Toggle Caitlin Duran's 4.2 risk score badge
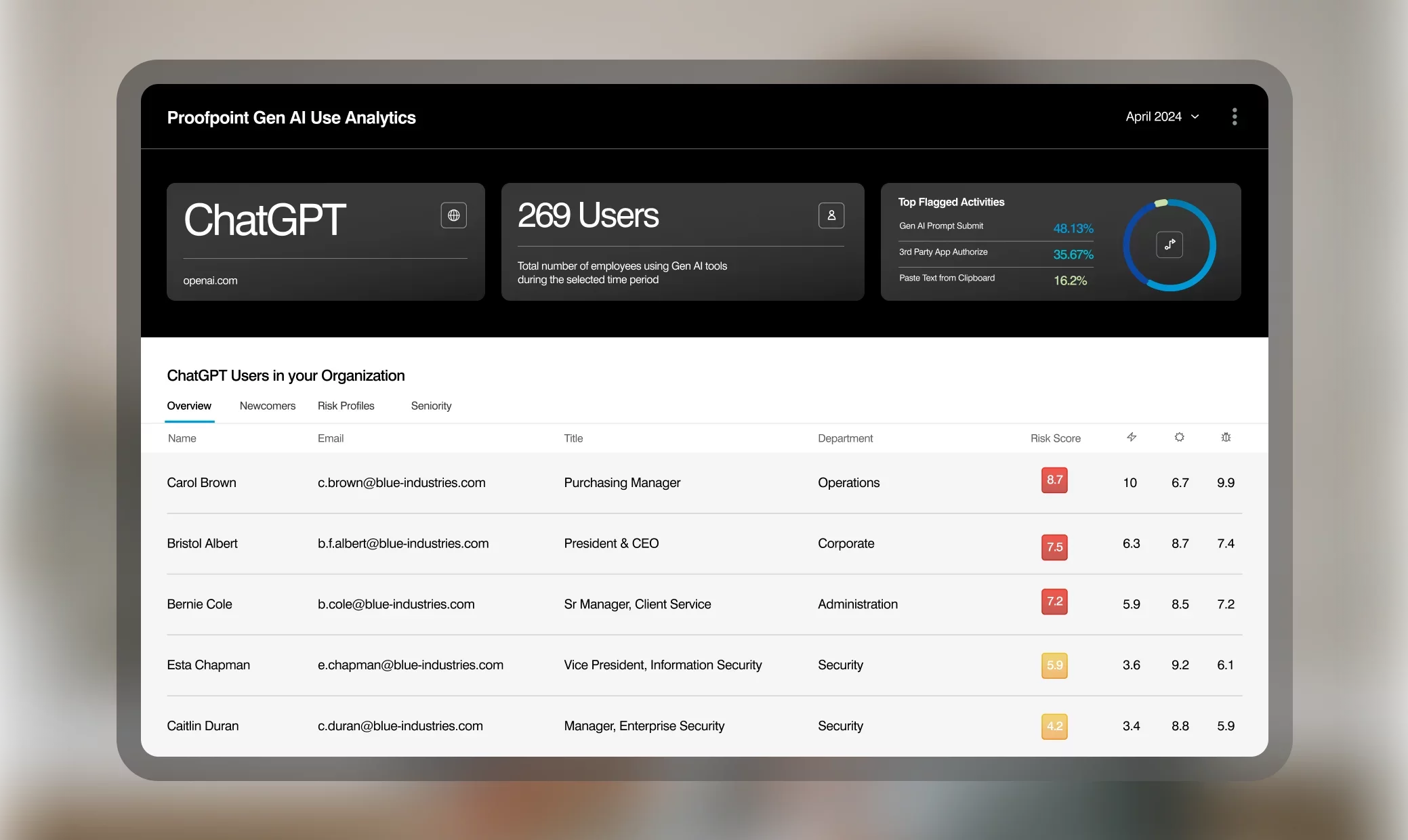Image resolution: width=1408 pixels, height=840 pixels. [x=1054, y=726]
